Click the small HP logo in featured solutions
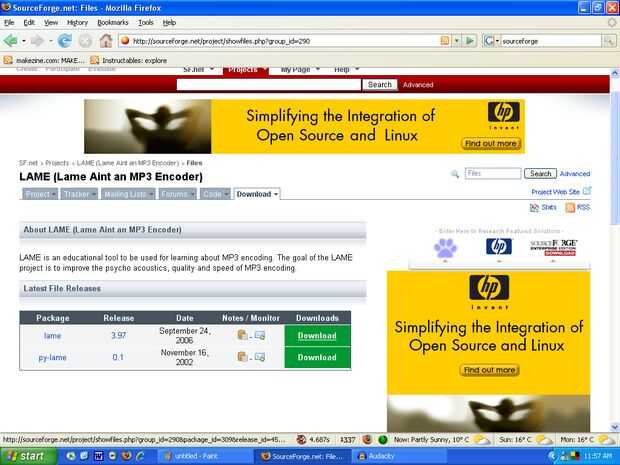The height and width of the screenshot is (465, 620). [499, 247]
